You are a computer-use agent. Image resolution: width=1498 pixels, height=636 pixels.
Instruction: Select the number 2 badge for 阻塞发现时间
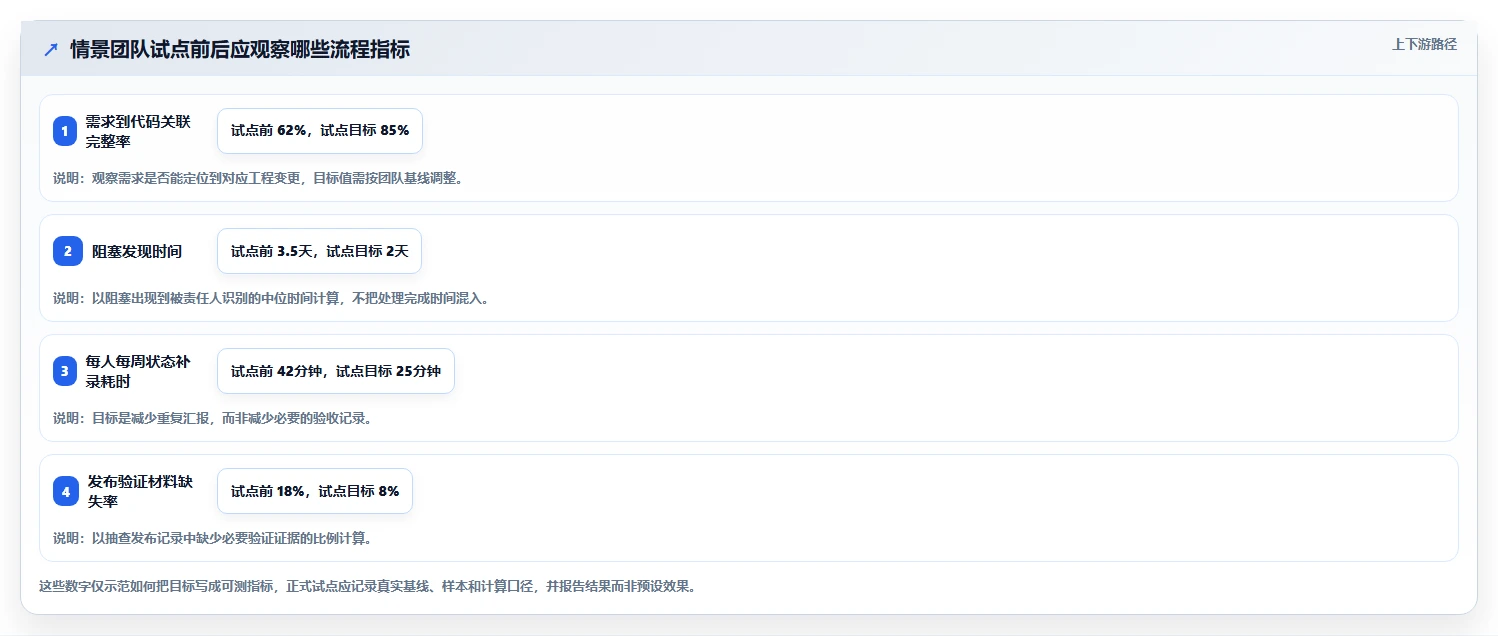68,251
